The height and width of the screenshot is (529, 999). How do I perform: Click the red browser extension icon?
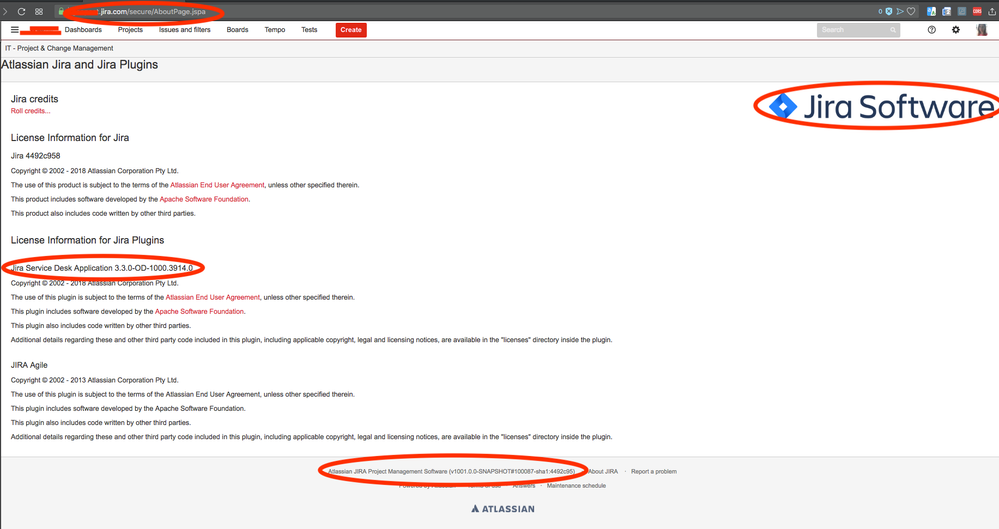977,11
